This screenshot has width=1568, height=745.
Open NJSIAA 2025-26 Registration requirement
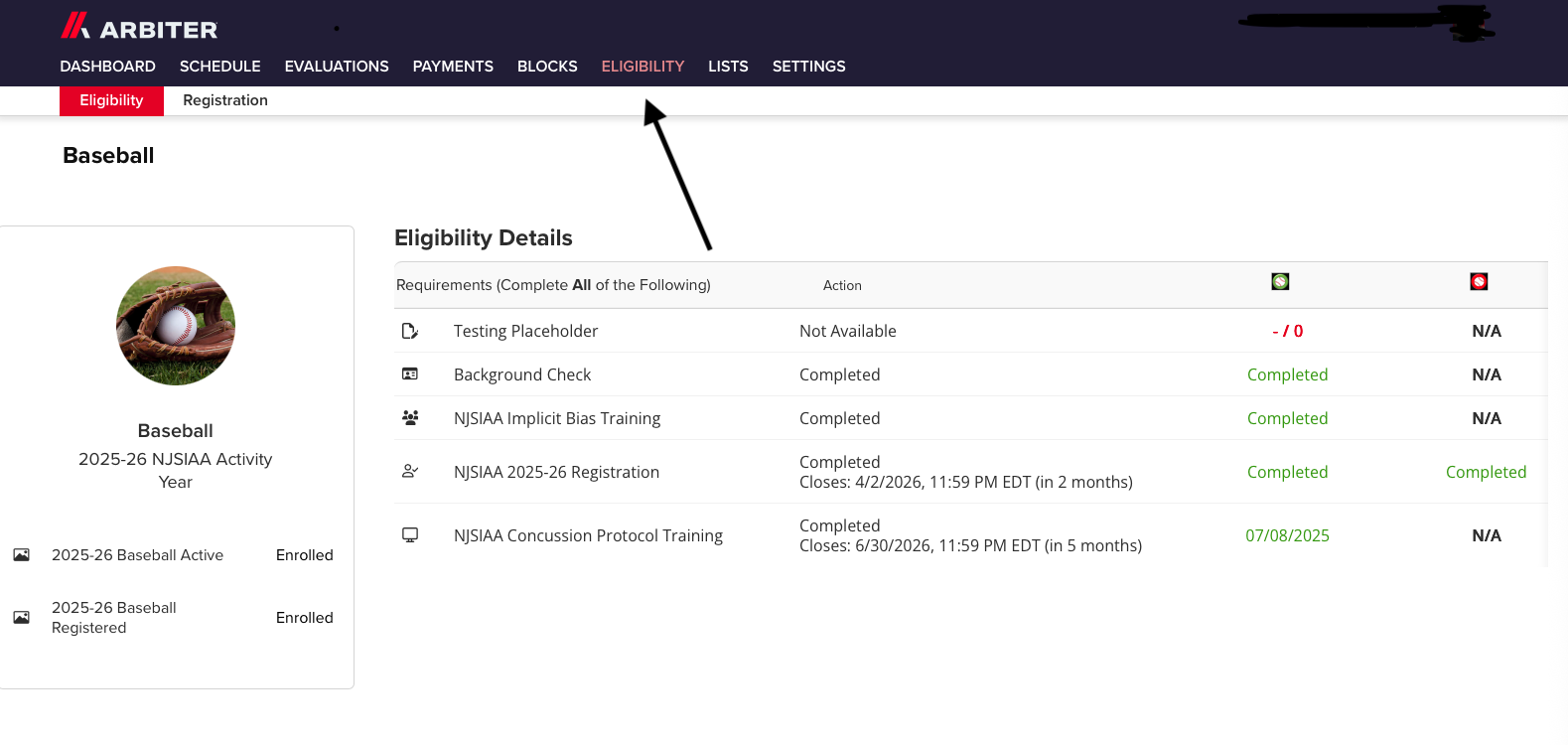(x=556, y=472)
